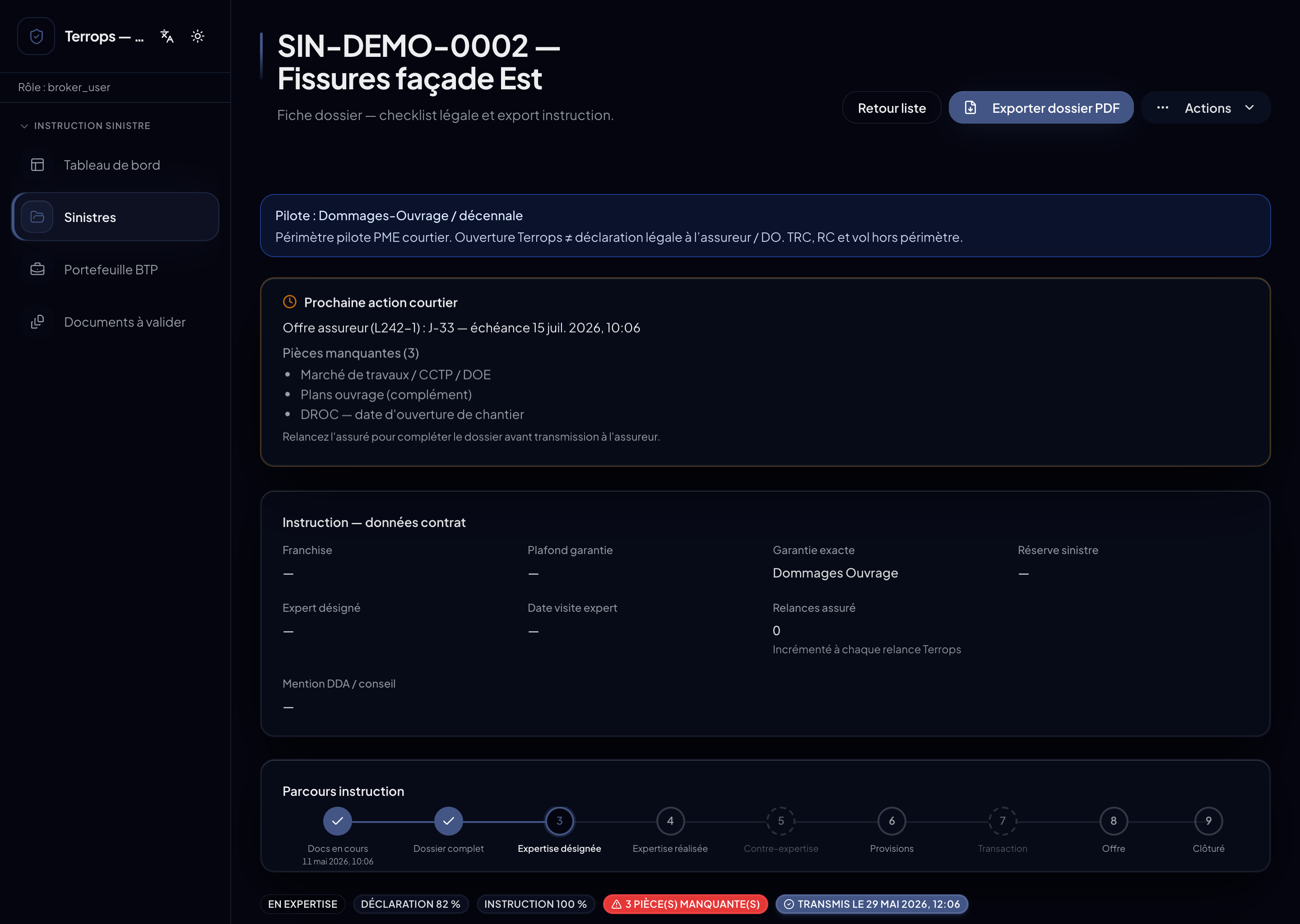Viewport: 1300px width, 924px height.
Task: Click the Mention DDA / conseil label
Action: [339, 684]
